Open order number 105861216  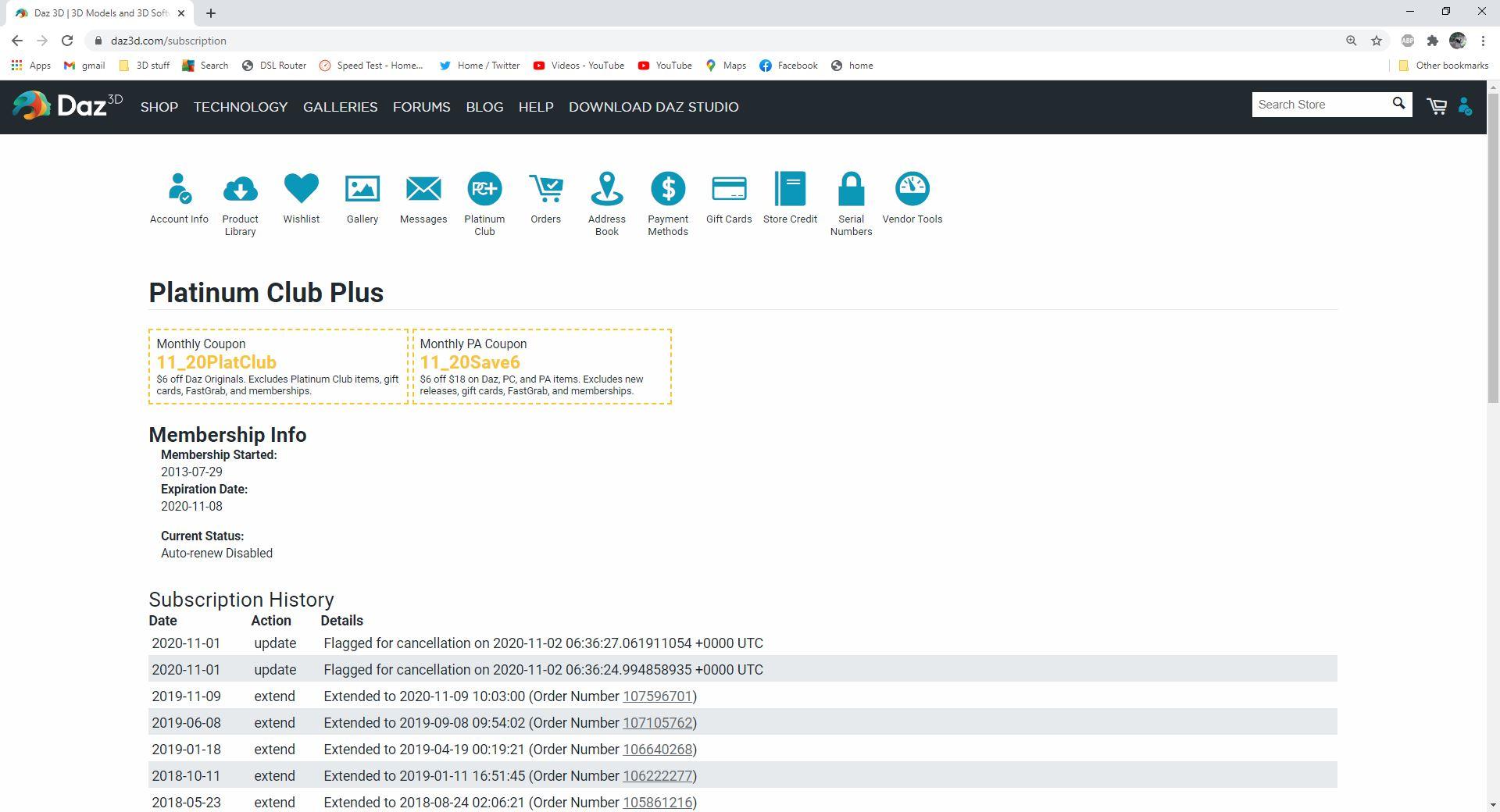point(658,803)
